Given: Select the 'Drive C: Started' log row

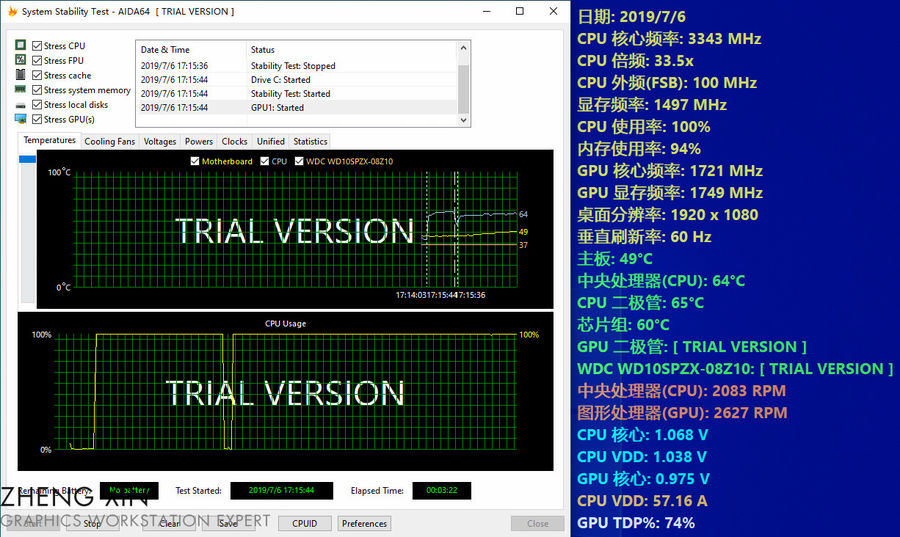Looking at the screenshot, I should 297,80.
